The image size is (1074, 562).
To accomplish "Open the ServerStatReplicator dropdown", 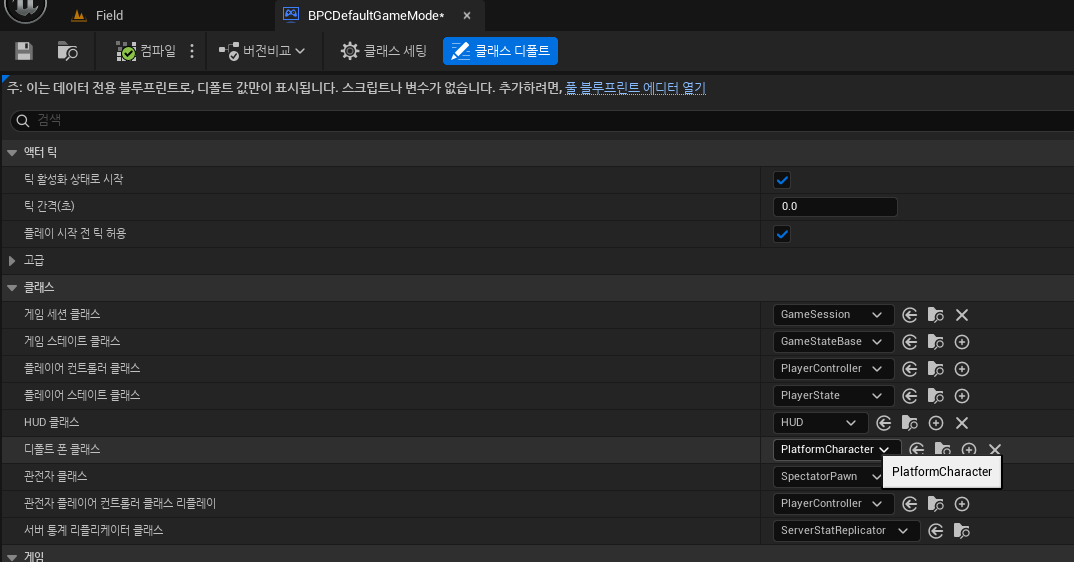I will (x=846, y=530).
